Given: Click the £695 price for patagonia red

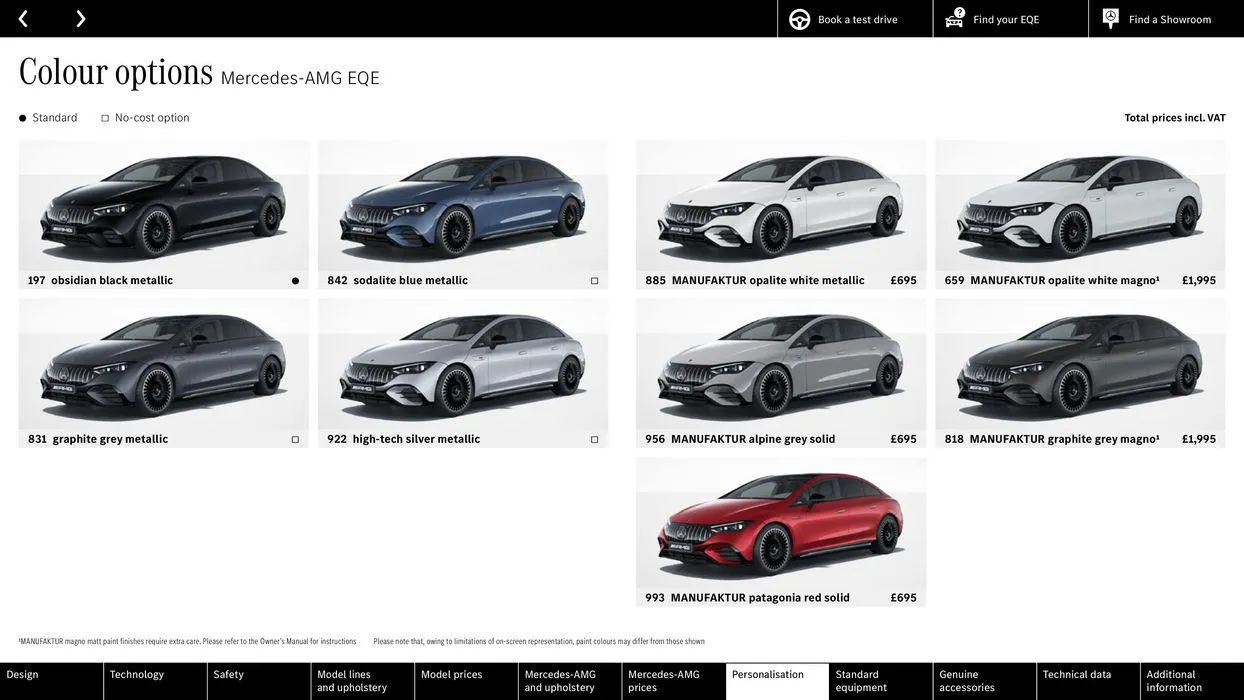Looking at the screenshot, I should 904,599.
